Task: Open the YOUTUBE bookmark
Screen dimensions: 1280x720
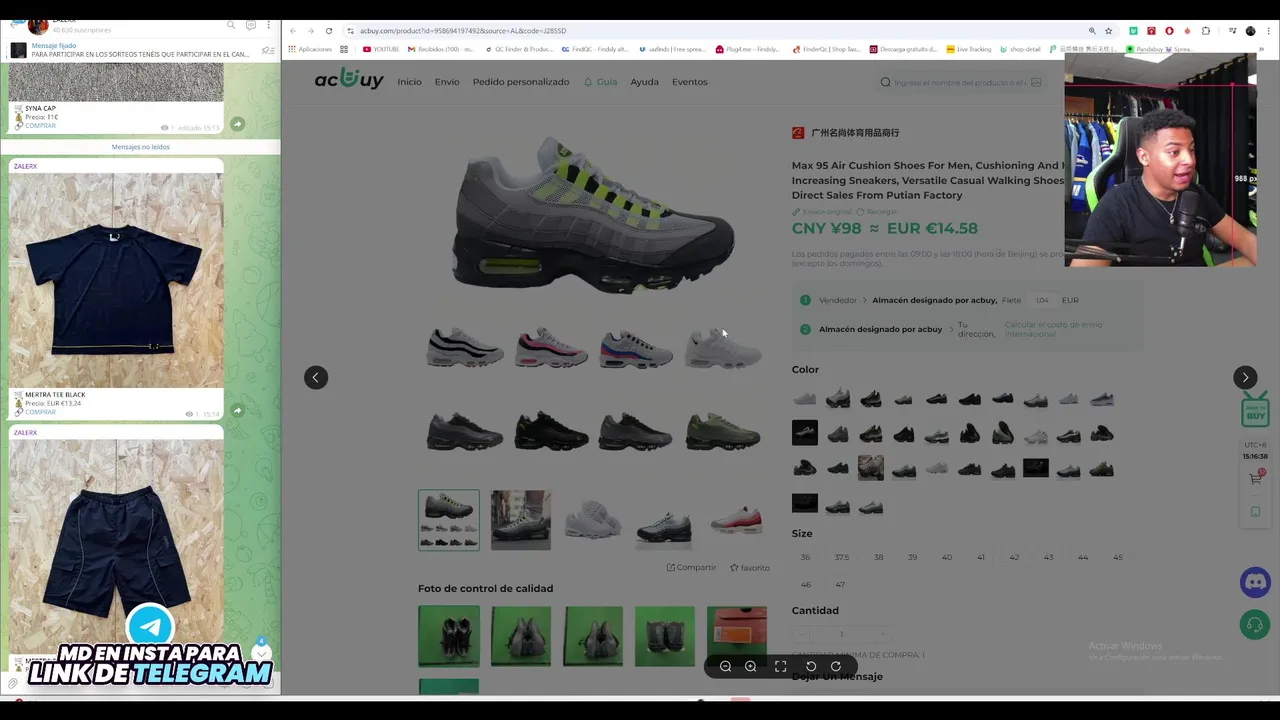Action: [381, 49]
